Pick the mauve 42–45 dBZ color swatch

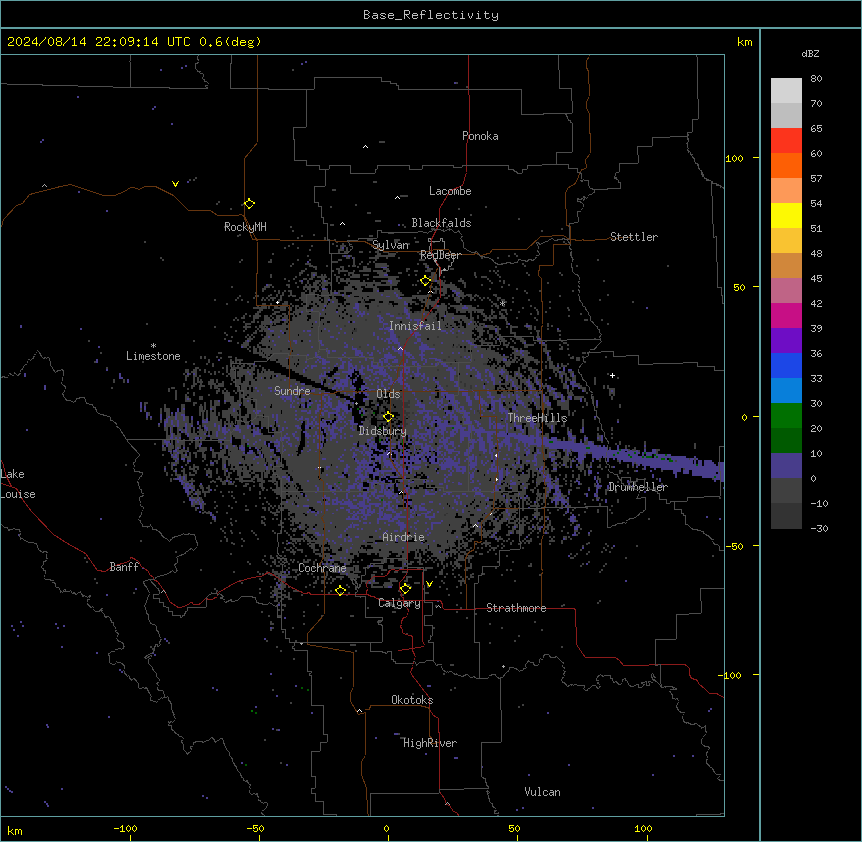coord(786,291)
